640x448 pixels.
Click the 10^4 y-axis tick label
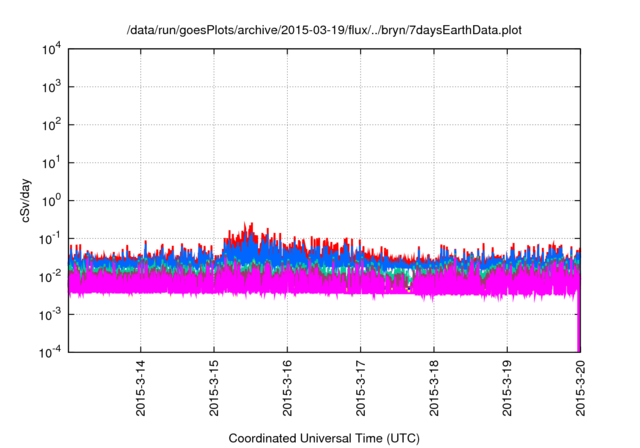pyautogui.click(x=51, y=50)
